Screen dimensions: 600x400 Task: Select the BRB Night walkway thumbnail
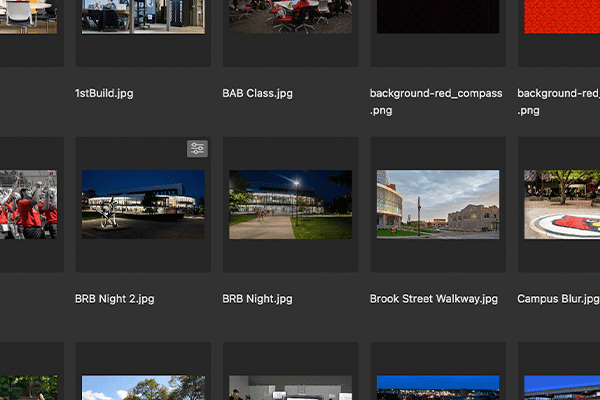click(x=290, y=204)
